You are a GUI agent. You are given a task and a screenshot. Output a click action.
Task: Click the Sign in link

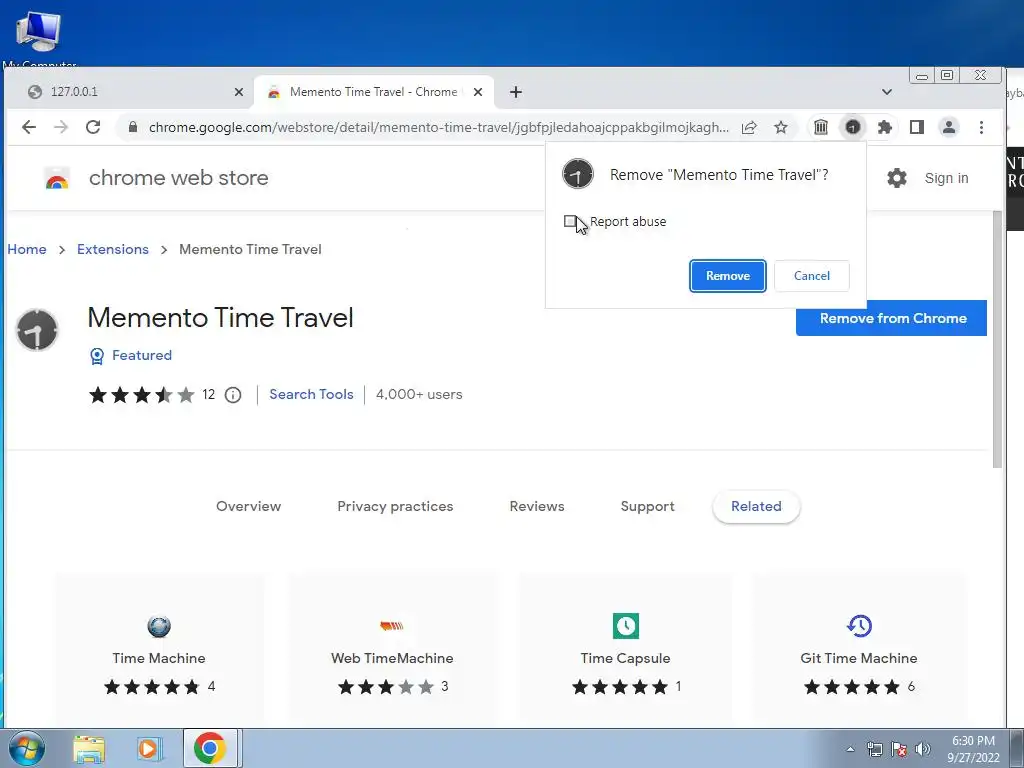(946, 178)
